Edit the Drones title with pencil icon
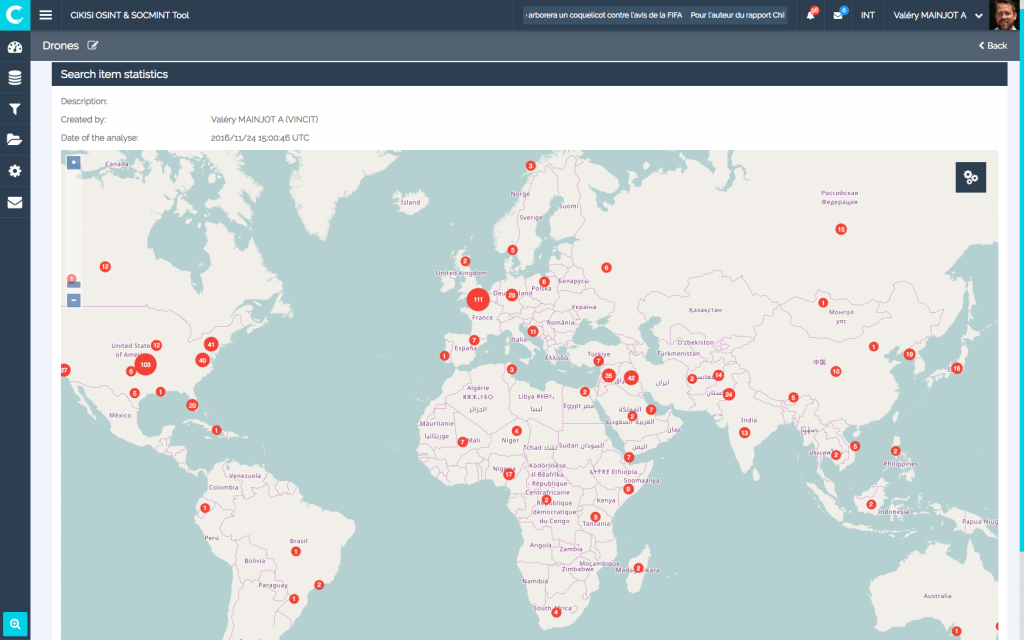The width and height of the screenshot is (1024, 640). pos(93,45)
